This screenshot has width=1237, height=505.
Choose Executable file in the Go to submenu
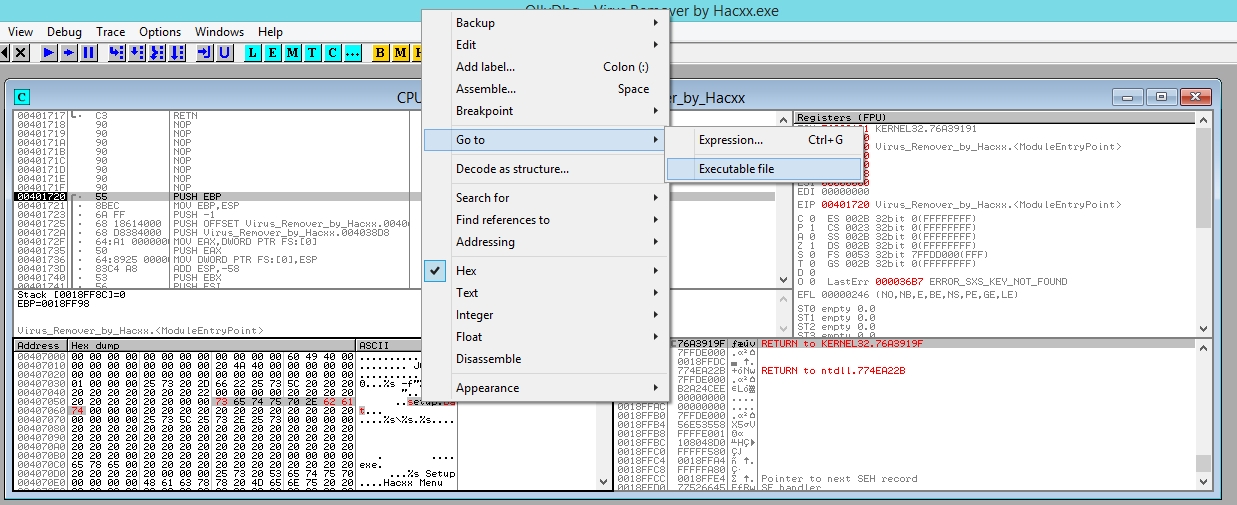click(x=765, y=169)
